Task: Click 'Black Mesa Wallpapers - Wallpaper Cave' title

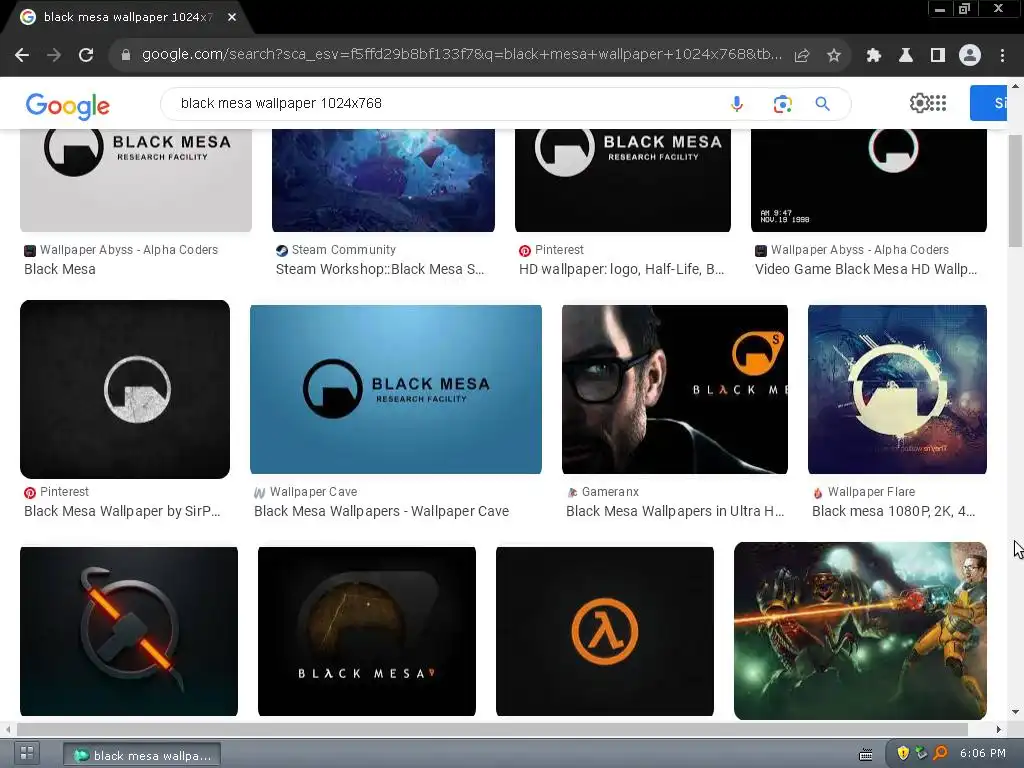Action: pyautogui.click(x=381, y=511)
